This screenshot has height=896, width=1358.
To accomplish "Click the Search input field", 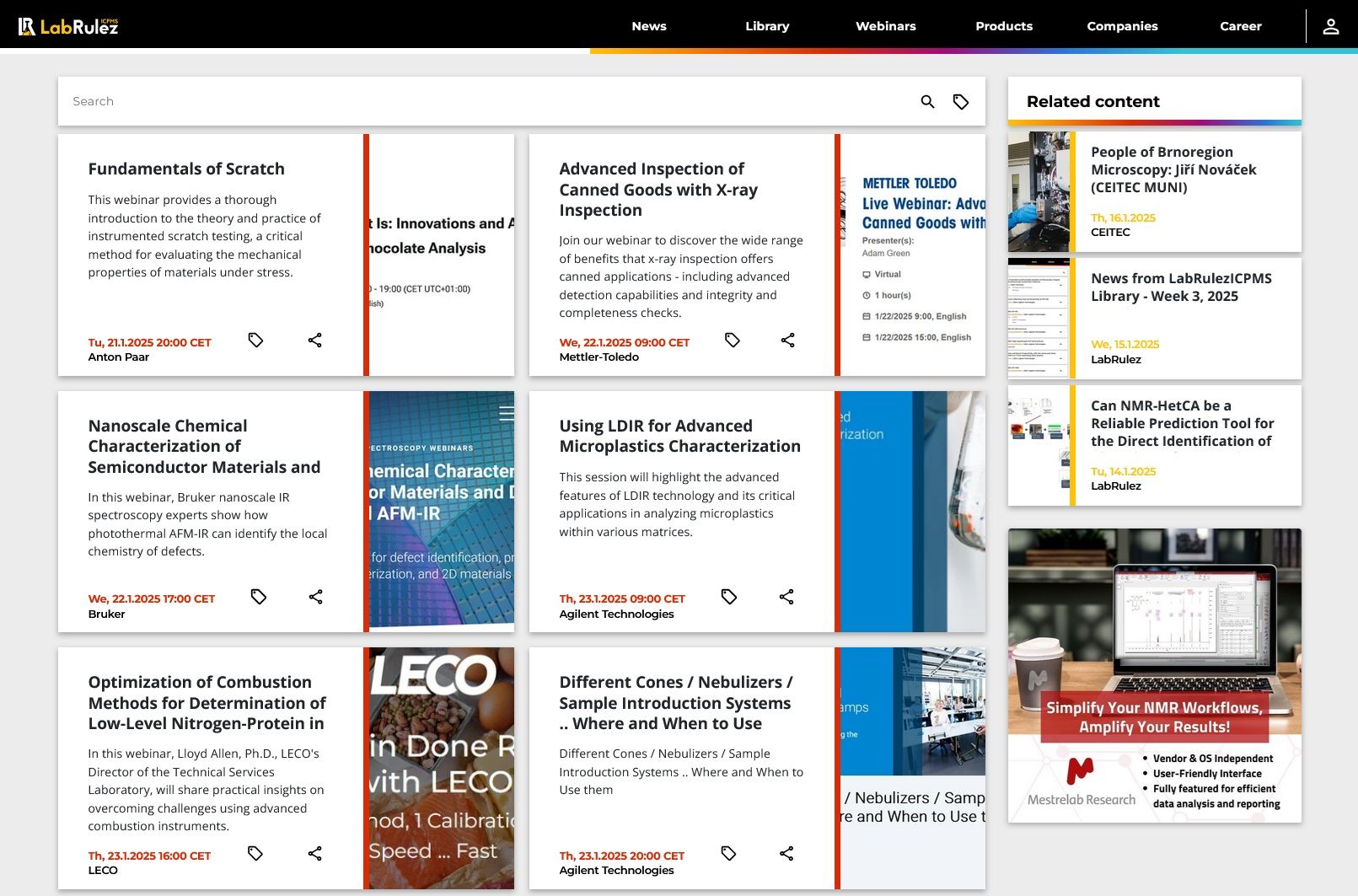I will coord(489,101).
